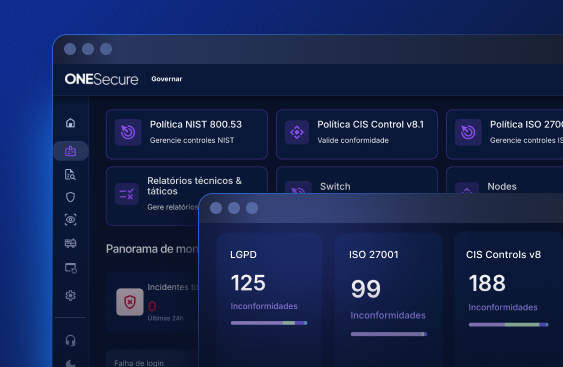
Task: Click the Falha de login card
Action: coord(152,358)
